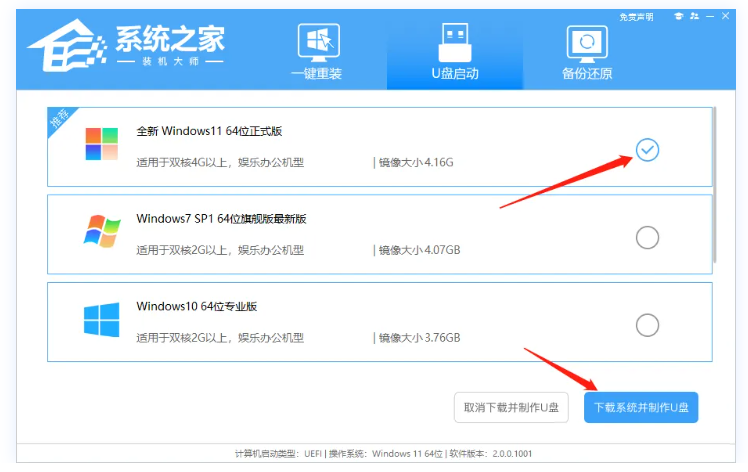Image resolution: width=748 pixels, height=472 pixels.
Task: Open the 免责声明 disclaimer link
Action: (x=636, y=17)
